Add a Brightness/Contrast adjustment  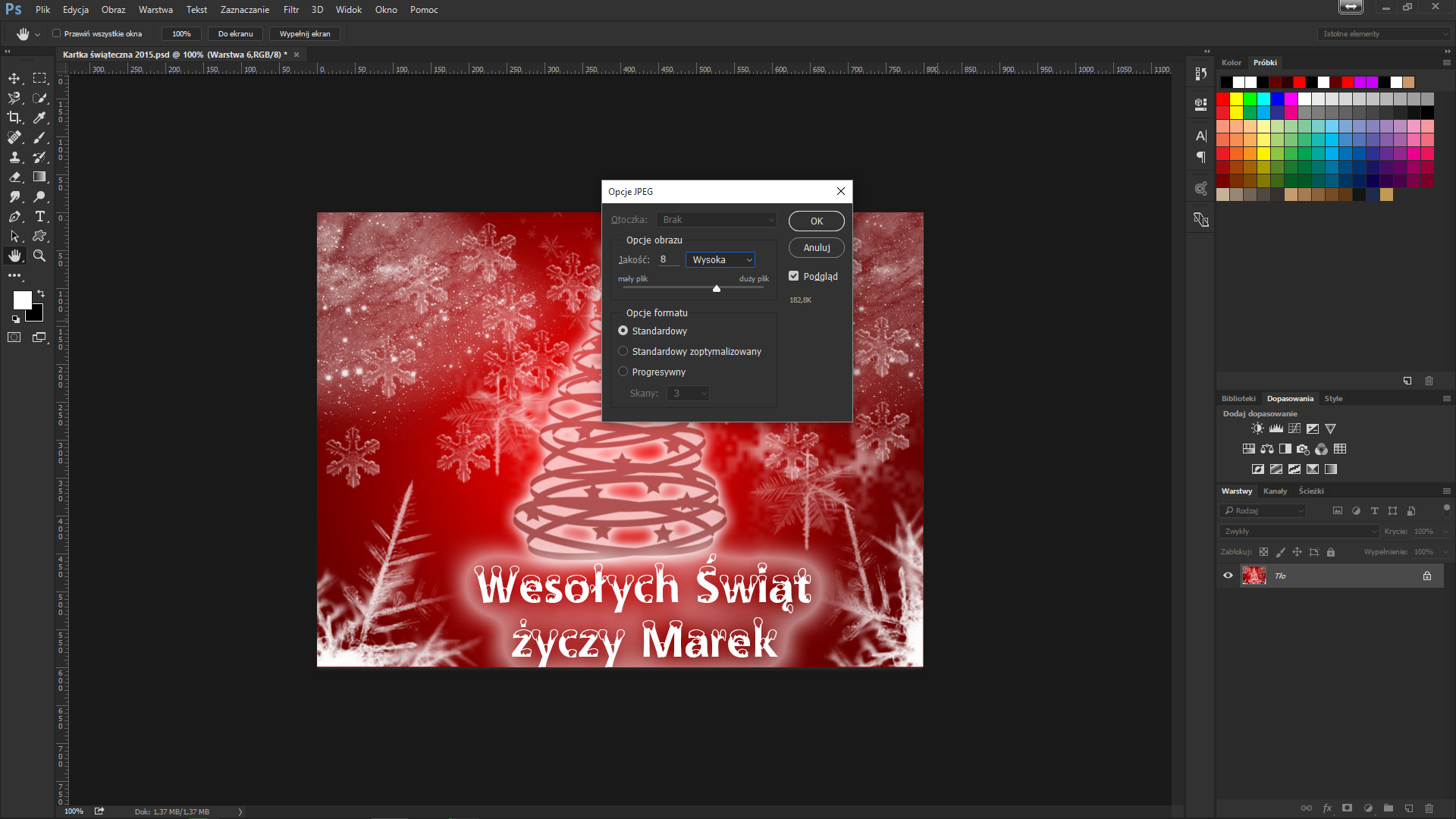point(1257,428)
